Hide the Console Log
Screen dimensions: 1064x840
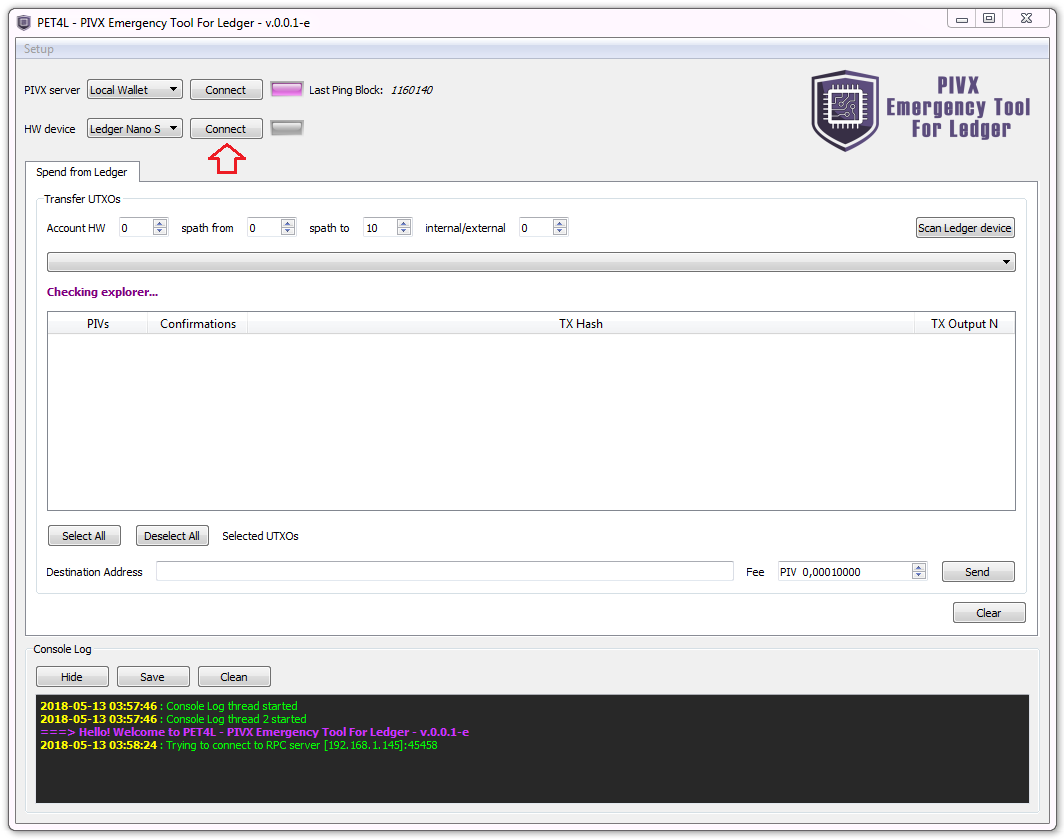[x=72, y=676]
